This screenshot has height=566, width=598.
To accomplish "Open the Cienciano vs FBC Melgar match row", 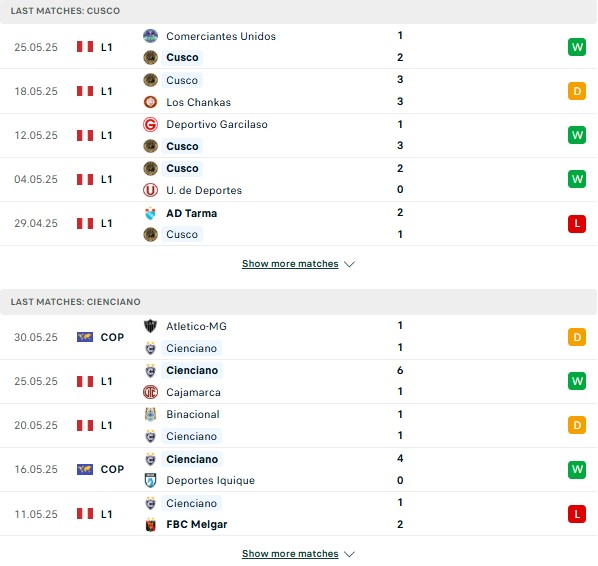I will [299, 514].
